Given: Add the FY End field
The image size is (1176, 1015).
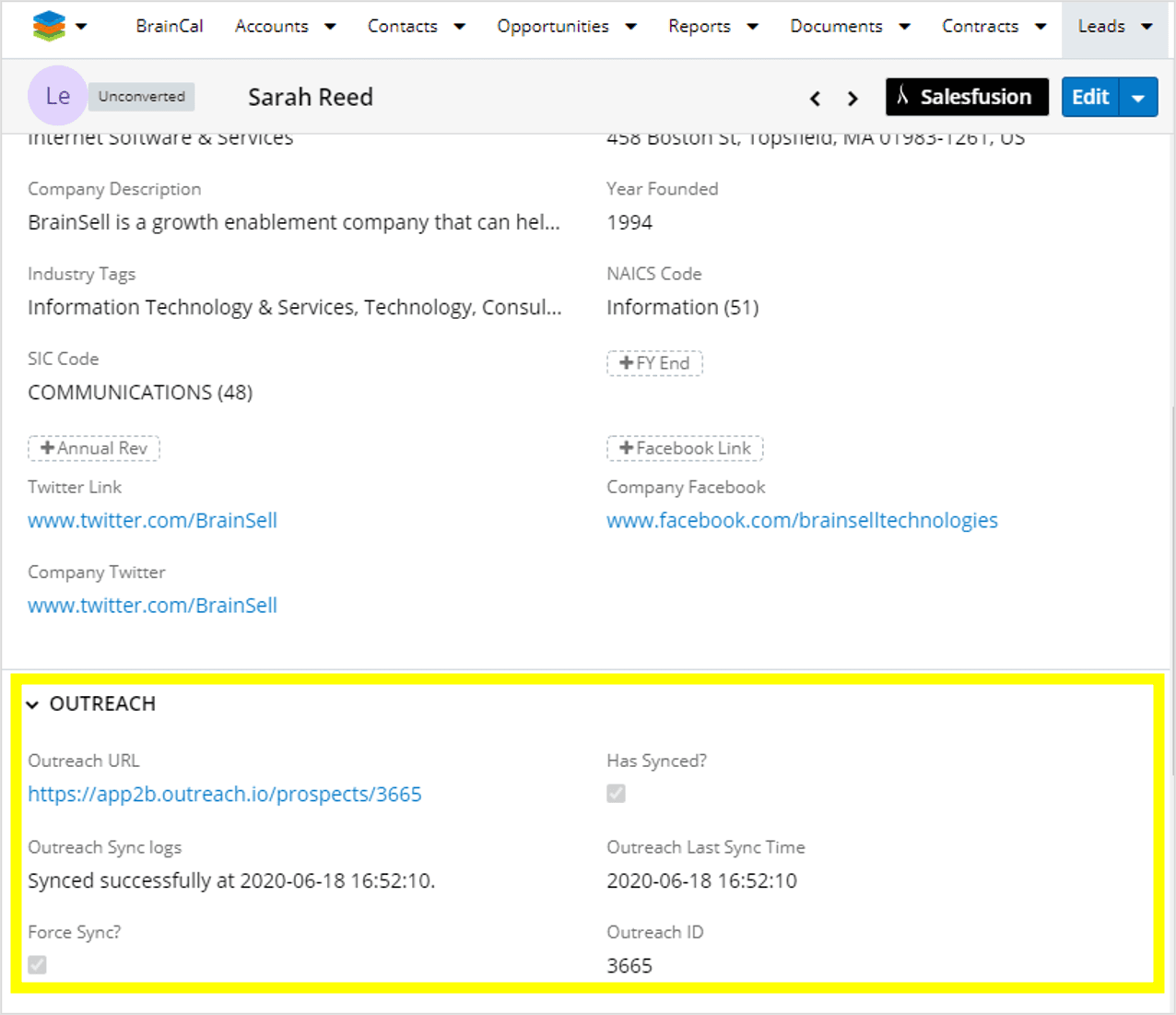Looking at the screenshot, I should [654, 363].
